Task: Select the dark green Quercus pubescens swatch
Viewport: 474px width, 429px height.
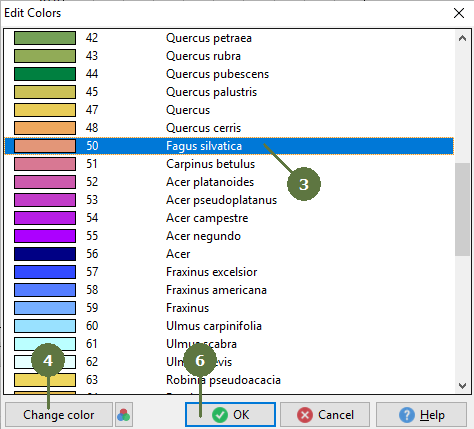Action: coord(45,74)
